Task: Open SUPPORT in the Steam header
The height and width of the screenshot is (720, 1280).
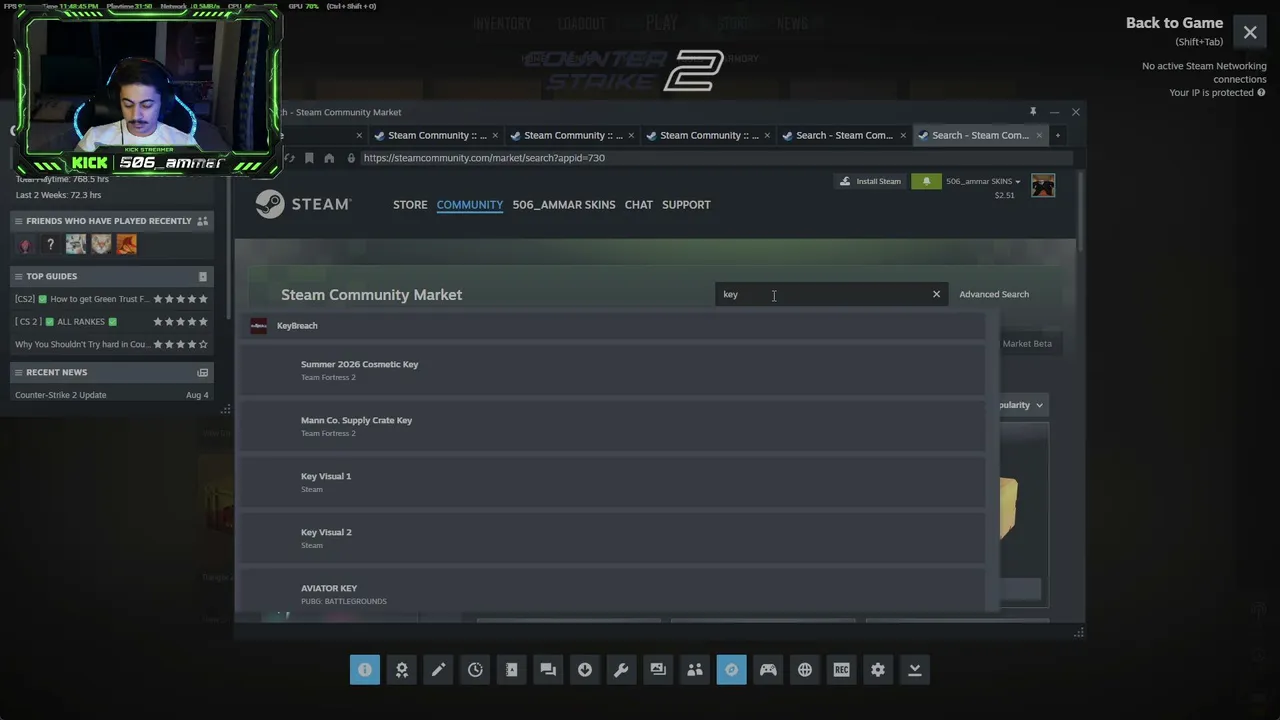Action: (x=686, y=205)
